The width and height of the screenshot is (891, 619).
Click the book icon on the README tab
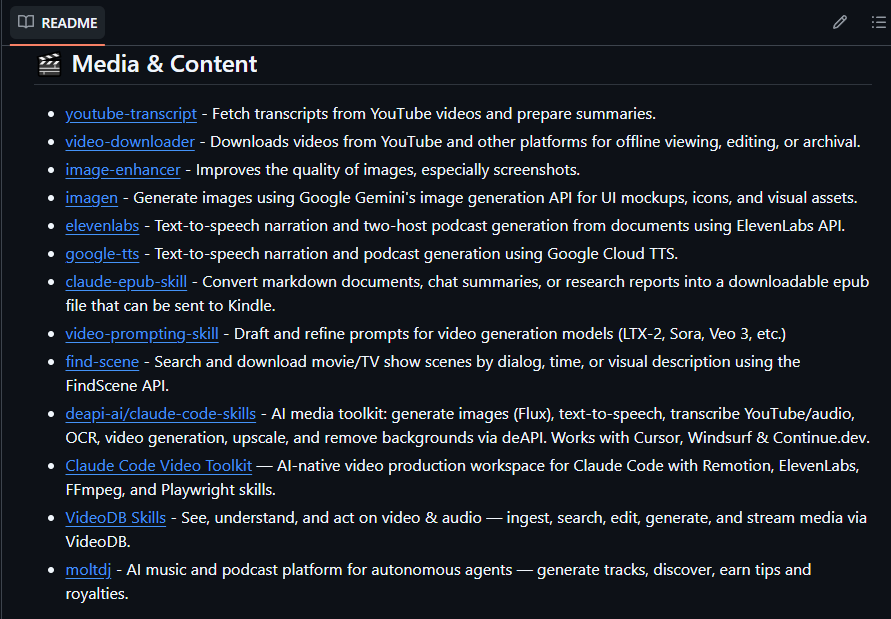[x=26, y=22]
